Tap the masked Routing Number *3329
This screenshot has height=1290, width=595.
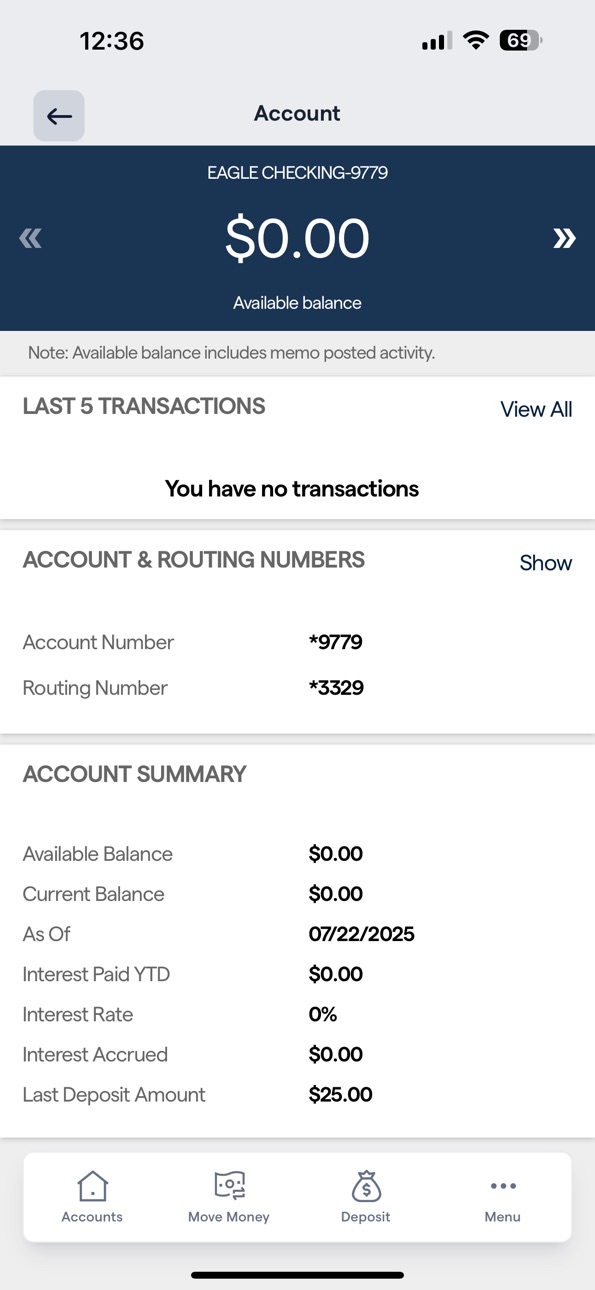(336, 688)
